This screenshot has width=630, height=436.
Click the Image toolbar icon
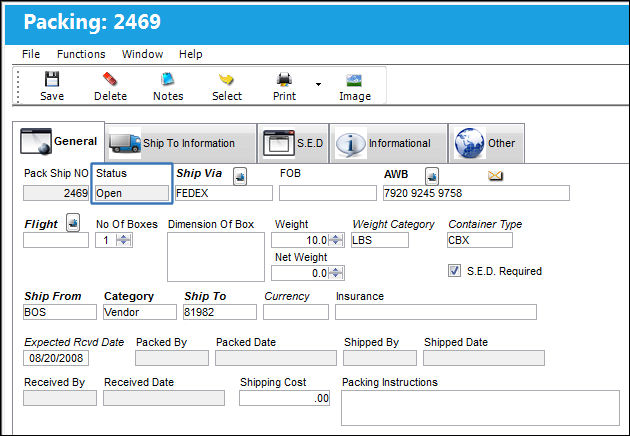354,80
